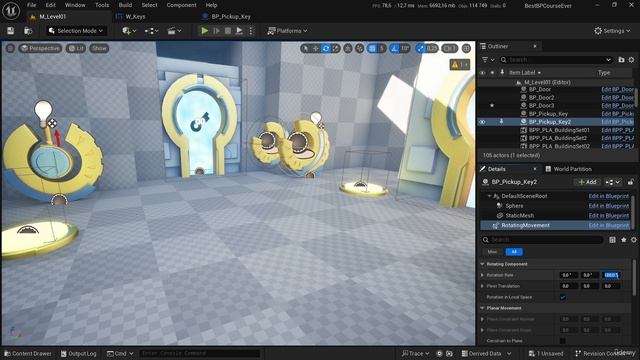Choose the translate gizmo tool in viewport

316,49
